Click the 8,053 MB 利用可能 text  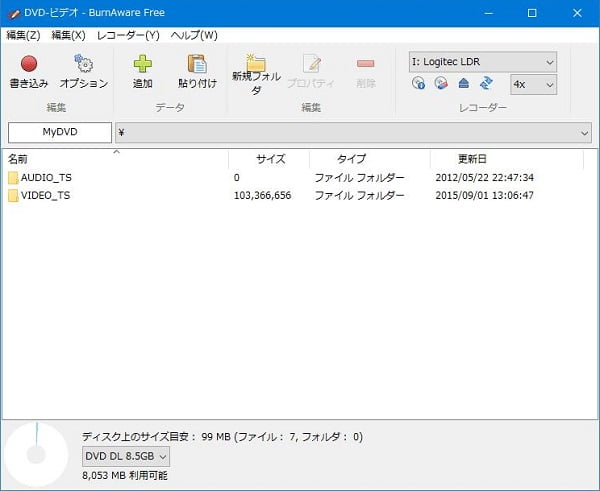pos(125,476)
